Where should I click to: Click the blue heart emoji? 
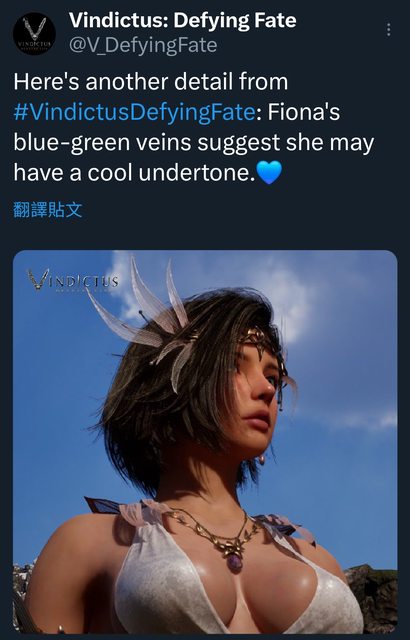[x=269, y=173]
